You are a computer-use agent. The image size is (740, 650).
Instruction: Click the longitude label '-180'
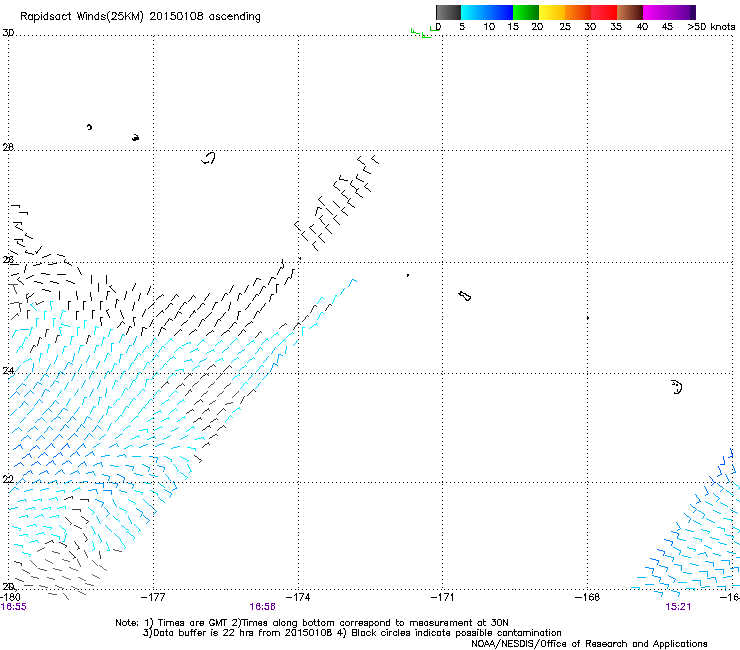coord(10,597)
